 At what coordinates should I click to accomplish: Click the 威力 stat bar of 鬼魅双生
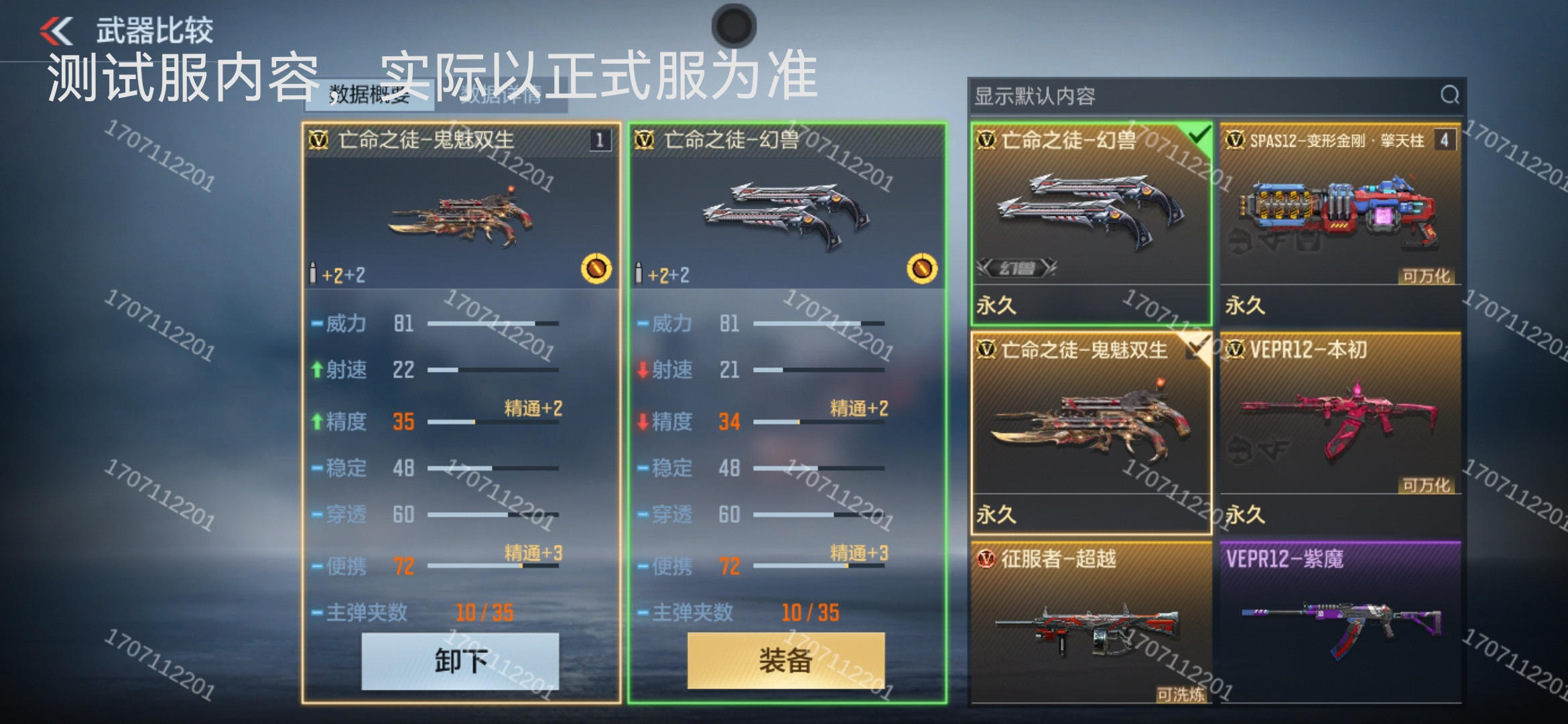(493, 324)
